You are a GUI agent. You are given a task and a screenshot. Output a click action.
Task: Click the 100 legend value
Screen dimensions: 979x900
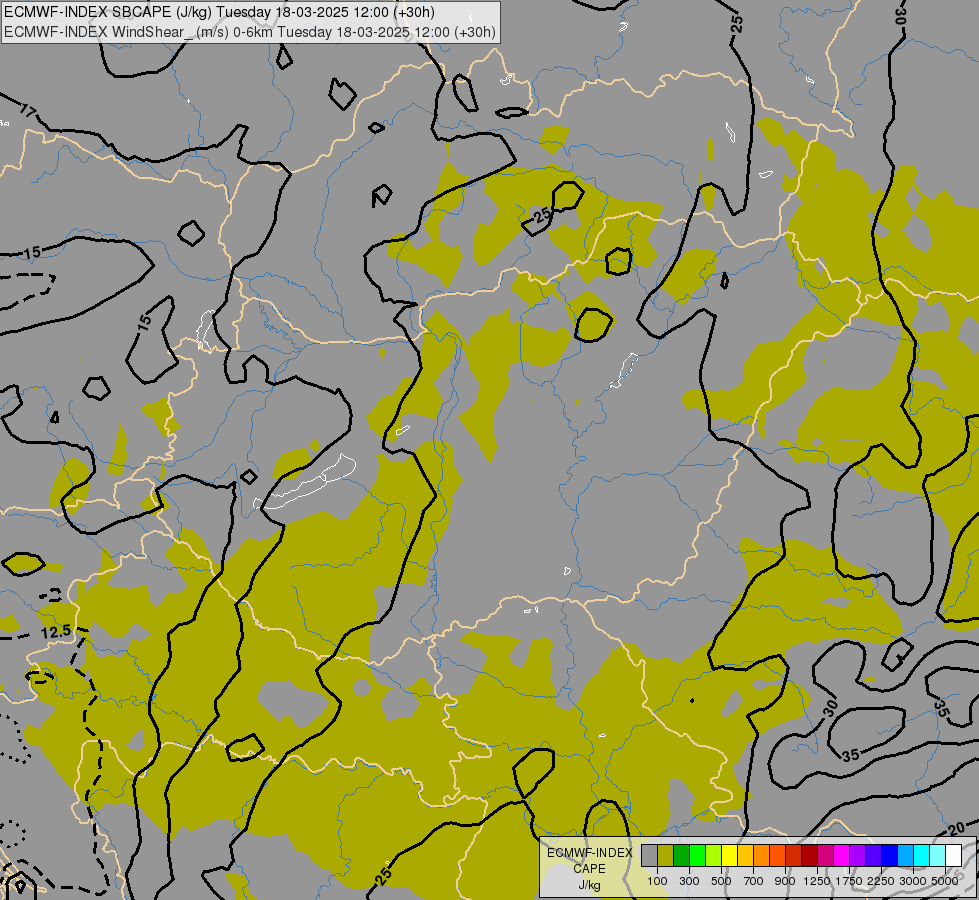pyautogui.click(x=657, y=881)
